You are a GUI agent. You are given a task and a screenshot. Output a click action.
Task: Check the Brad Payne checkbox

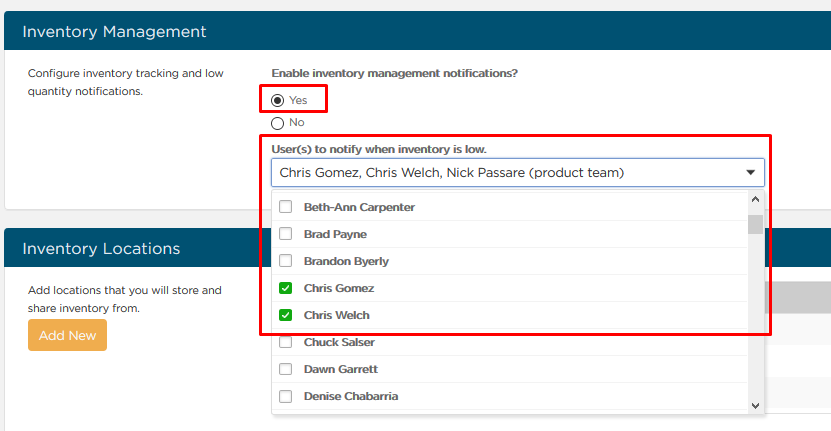click(286, 234)
